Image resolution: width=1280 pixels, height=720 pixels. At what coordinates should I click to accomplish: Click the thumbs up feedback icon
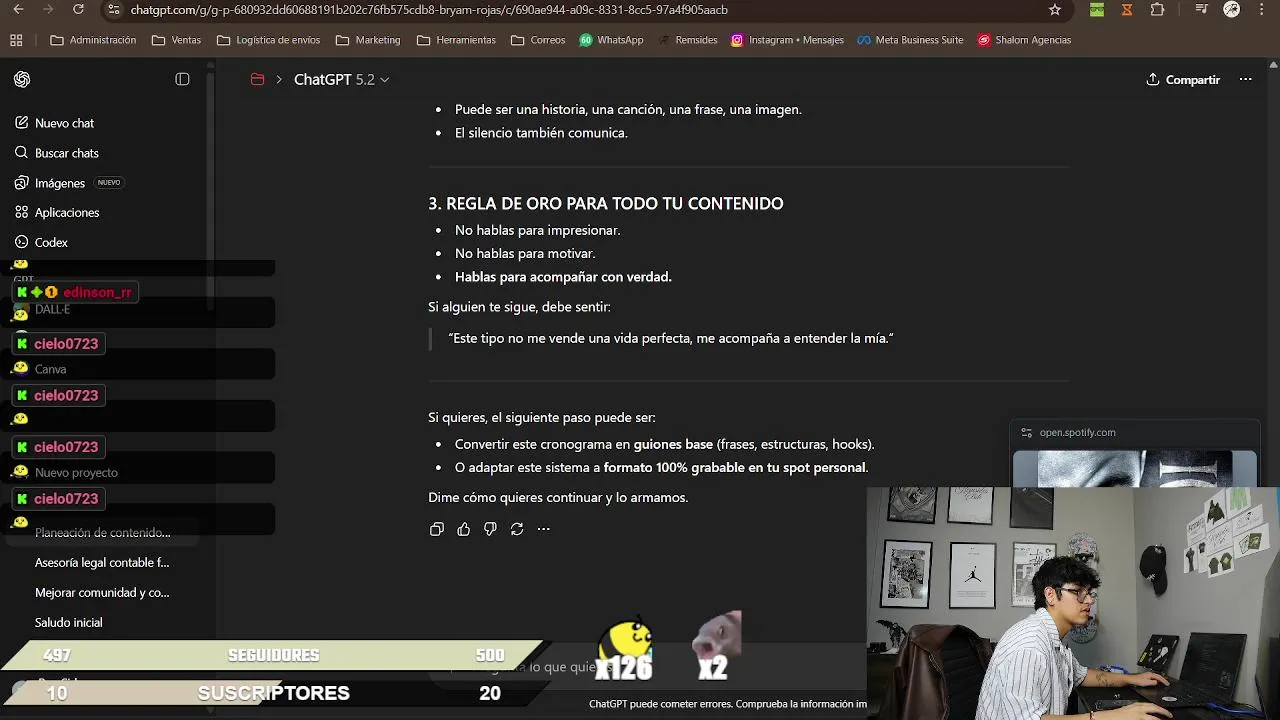(463, 529)
